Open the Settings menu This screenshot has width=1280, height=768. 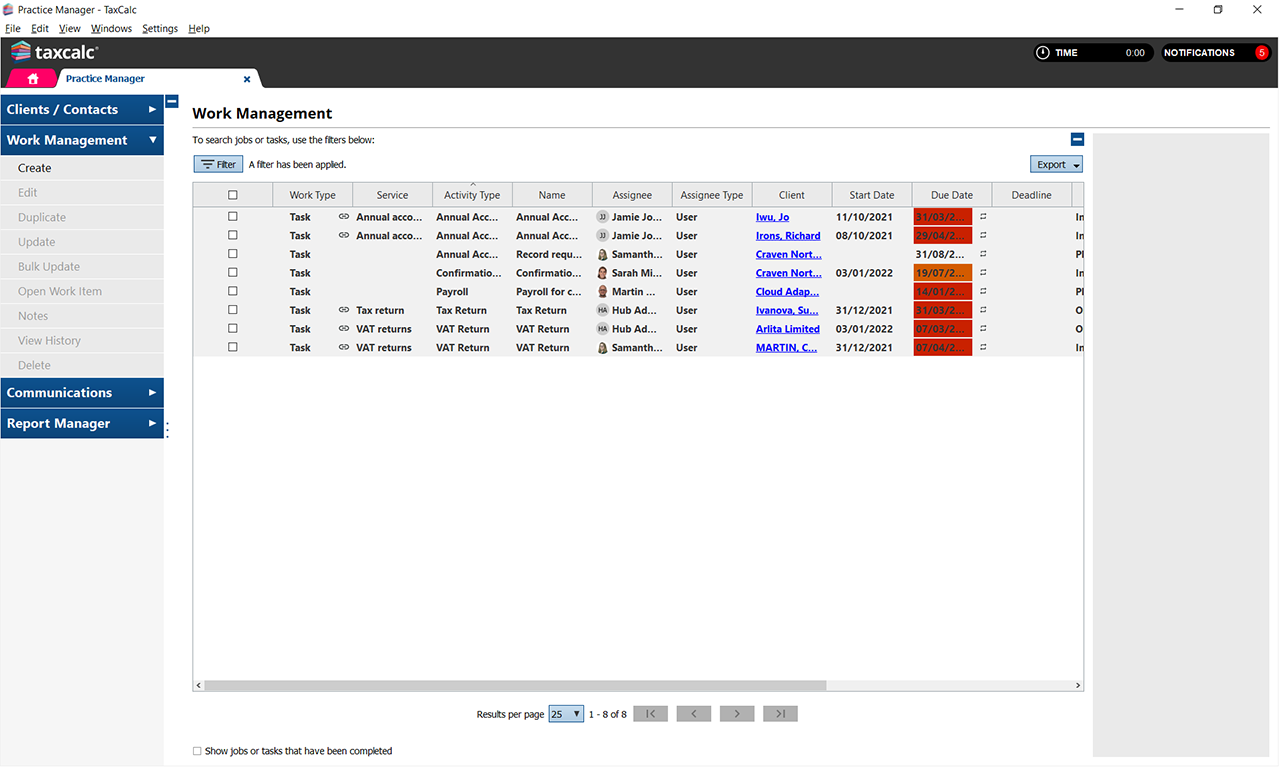click(x=160, y=29)
